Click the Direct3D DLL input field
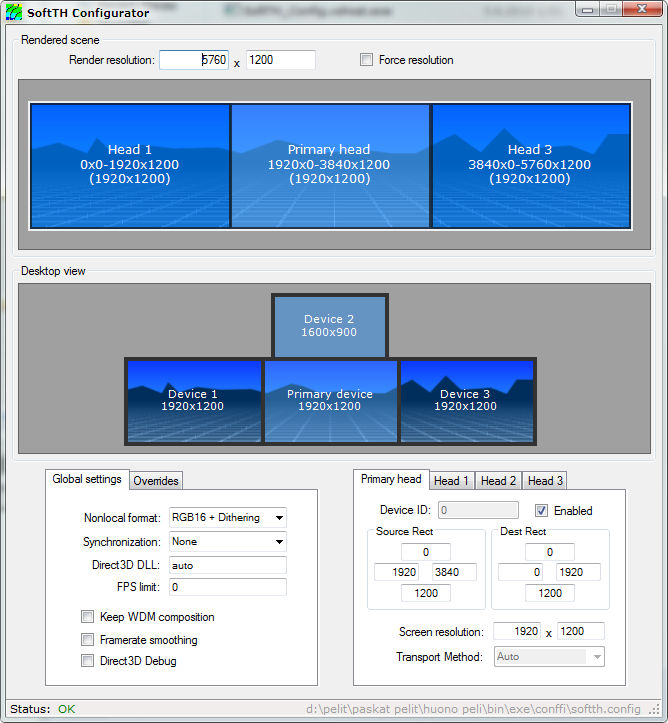 pos(228,565)
